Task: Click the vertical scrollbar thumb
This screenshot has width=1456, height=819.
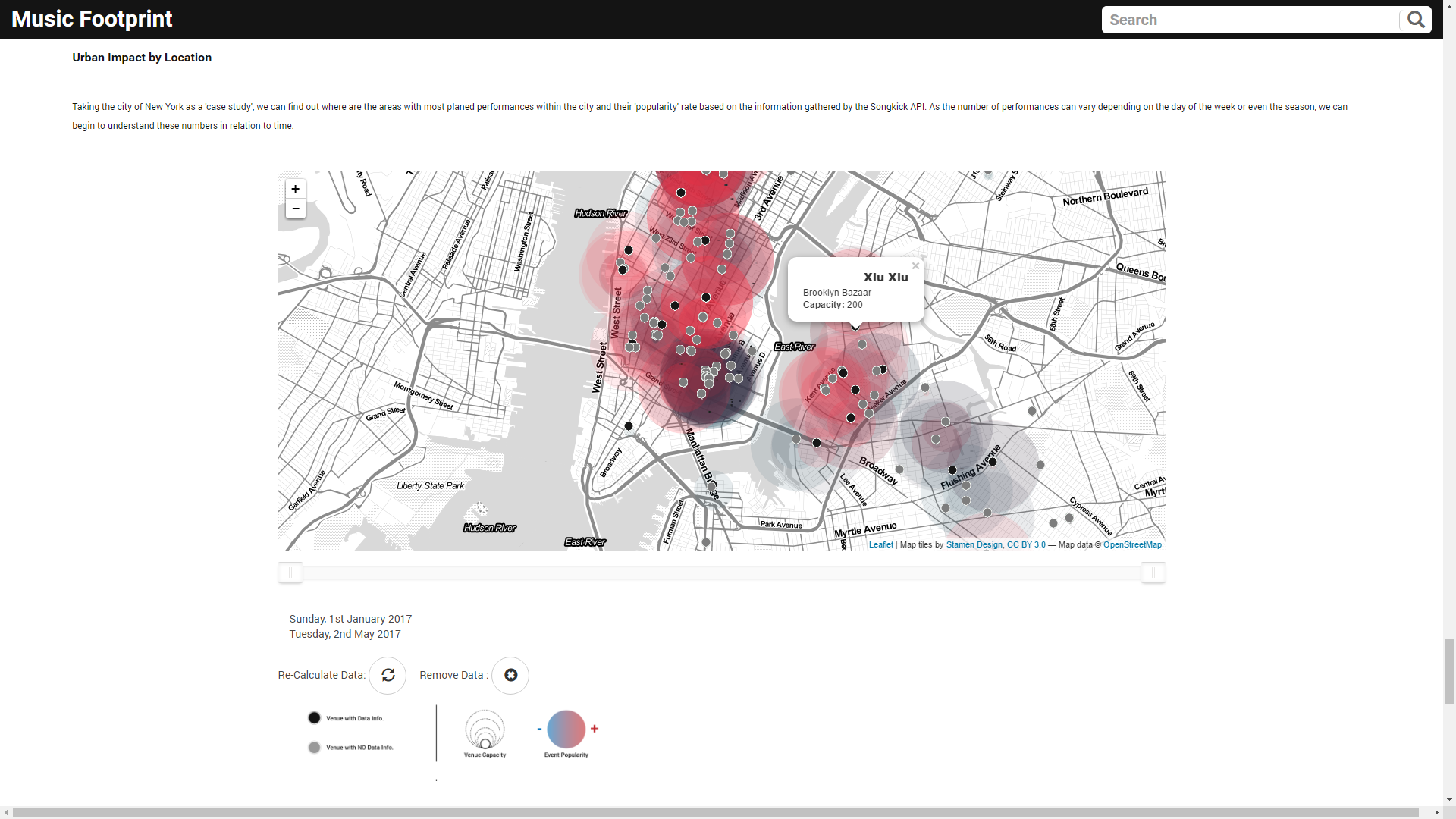Action: [x=1449, y=671]
